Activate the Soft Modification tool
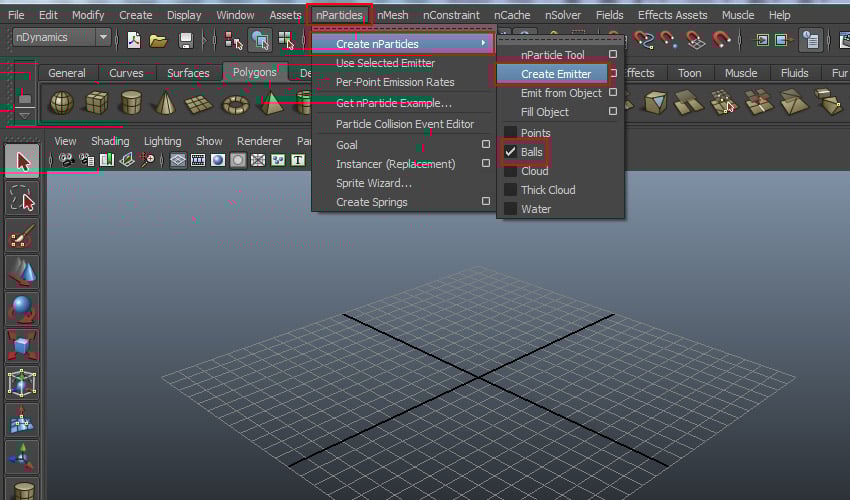Screen dimensions: 850x500 point(22,419)
